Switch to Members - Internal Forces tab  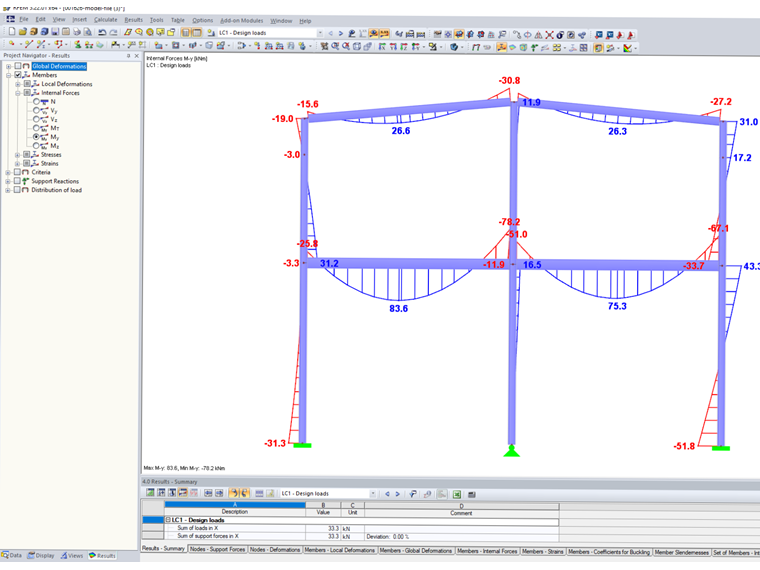(x=487, y=551)
